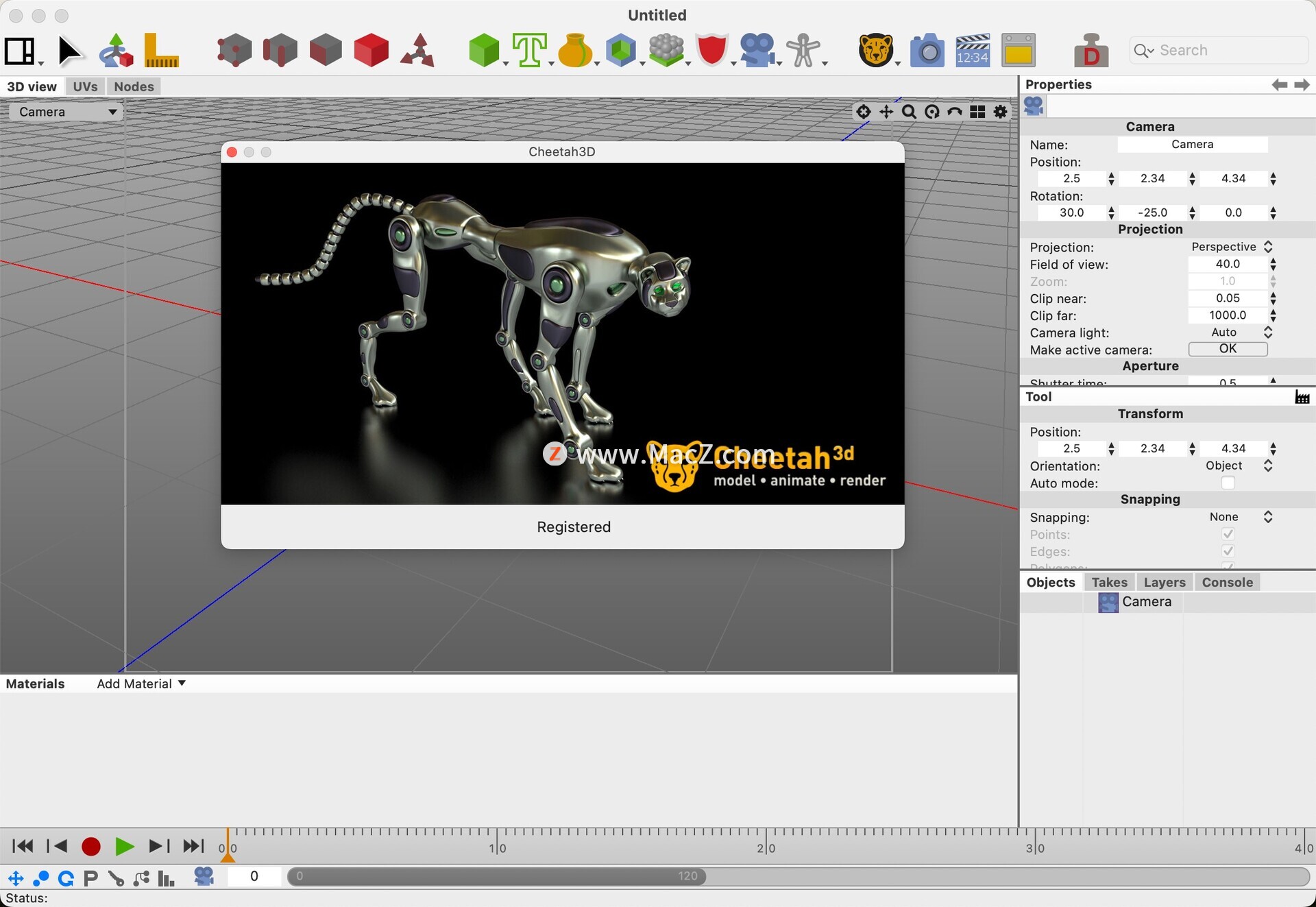Start playback with green play button

click(x=124, y=847)
